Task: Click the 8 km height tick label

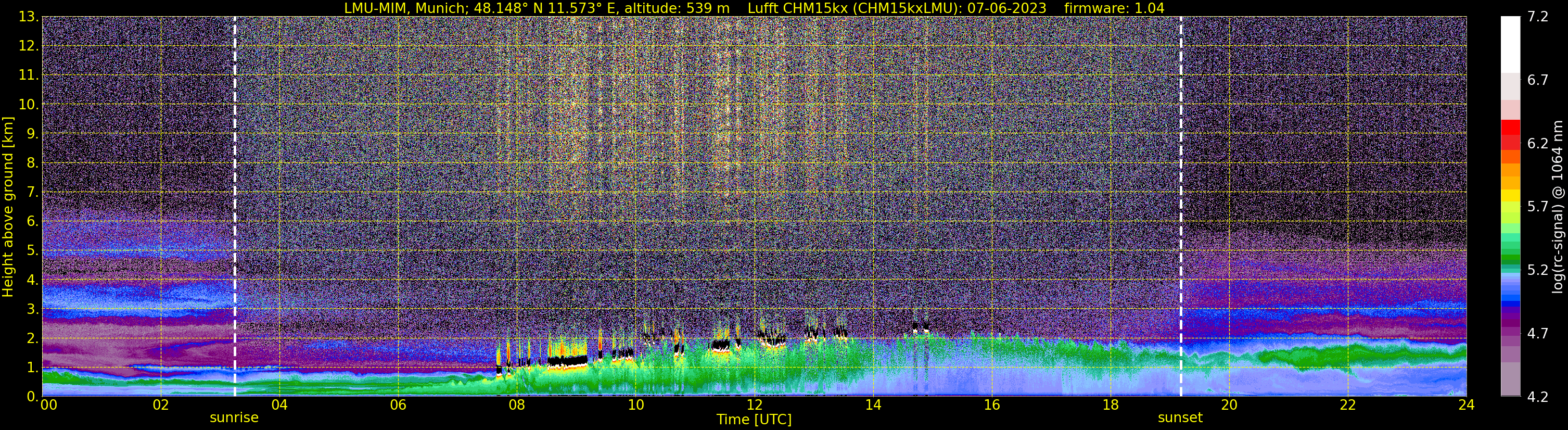Action: tap(33, 163)
